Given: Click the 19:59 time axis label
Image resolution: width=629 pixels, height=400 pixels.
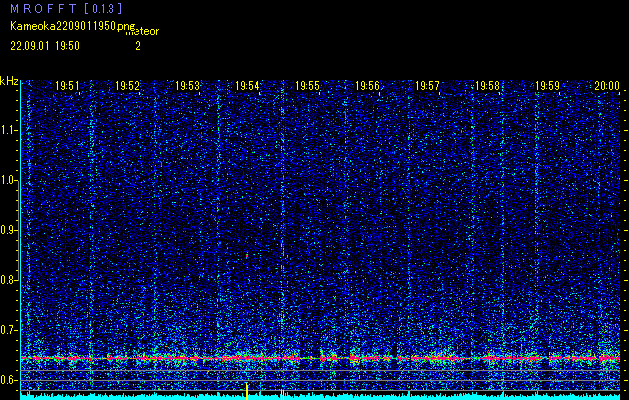Looking at the screenshot, I should point(548,85).
